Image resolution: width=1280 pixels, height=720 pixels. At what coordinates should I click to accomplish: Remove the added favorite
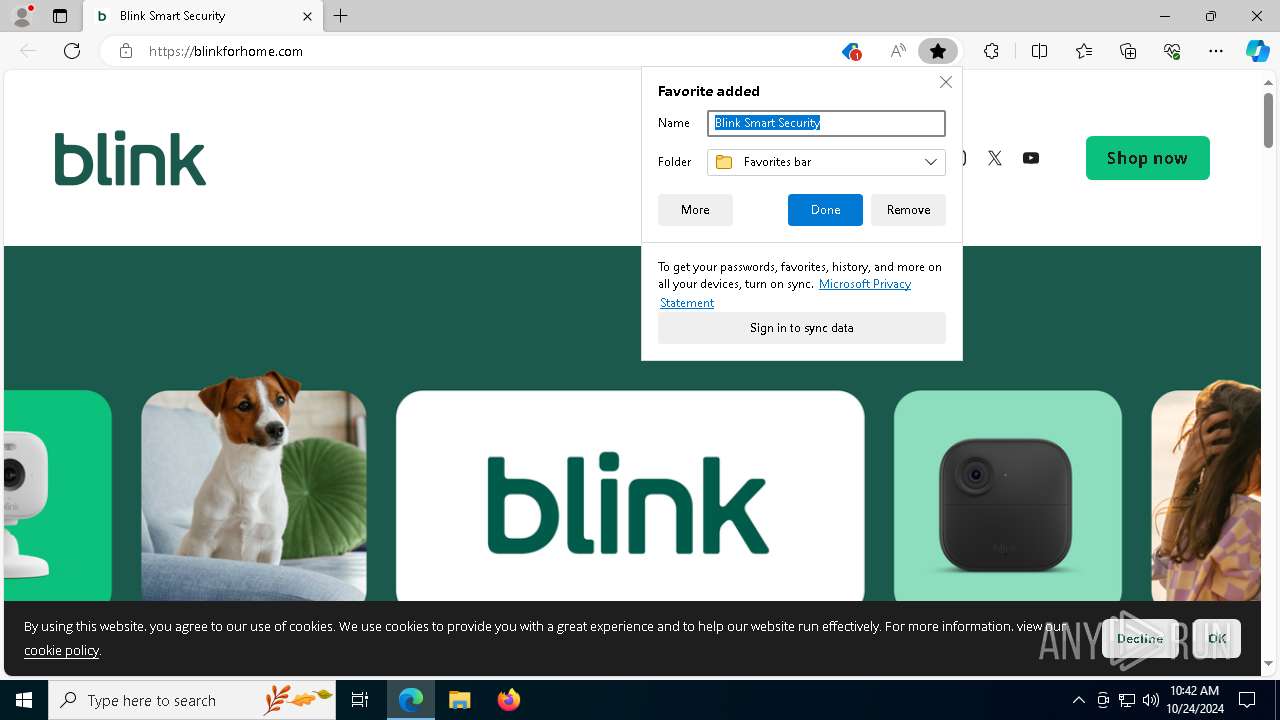[x=908, y=210]
